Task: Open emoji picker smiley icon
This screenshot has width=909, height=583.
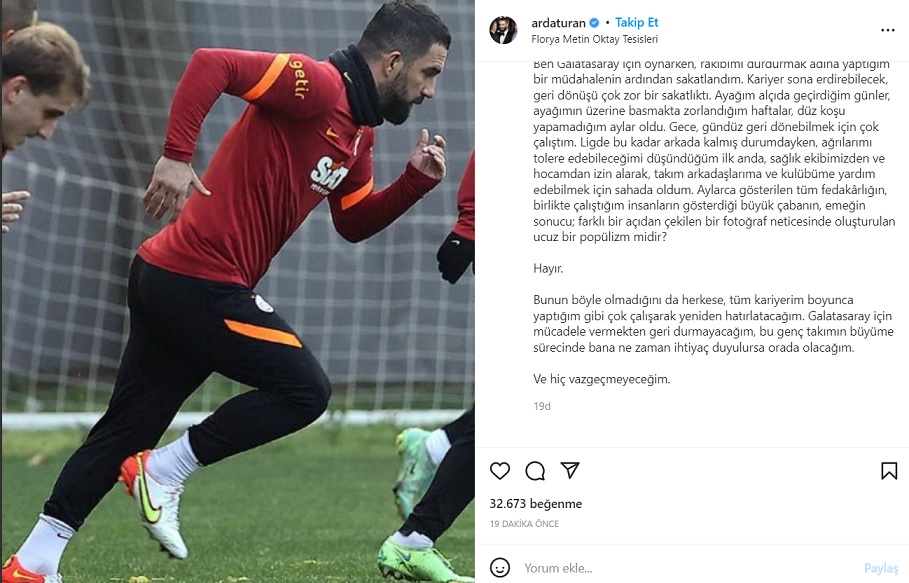Action: (x=500, y=567)
